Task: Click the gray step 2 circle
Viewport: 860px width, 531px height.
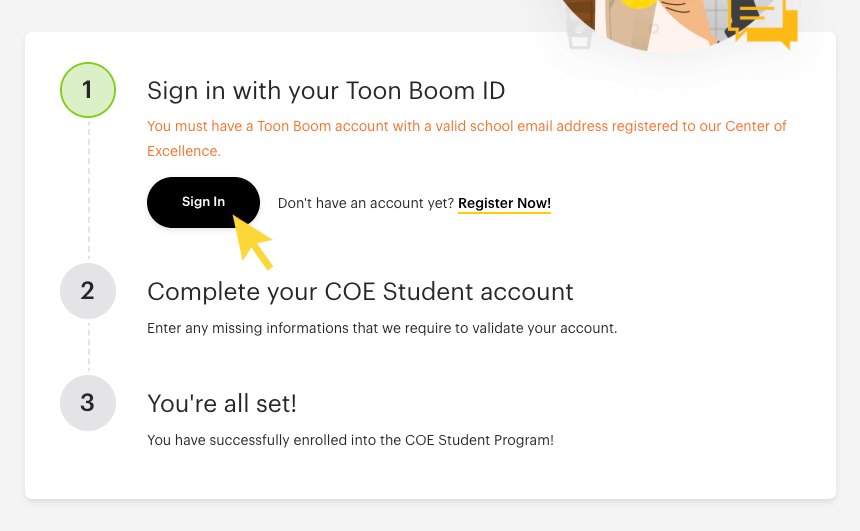Action: pyautogui.click(x=88, y=291)
